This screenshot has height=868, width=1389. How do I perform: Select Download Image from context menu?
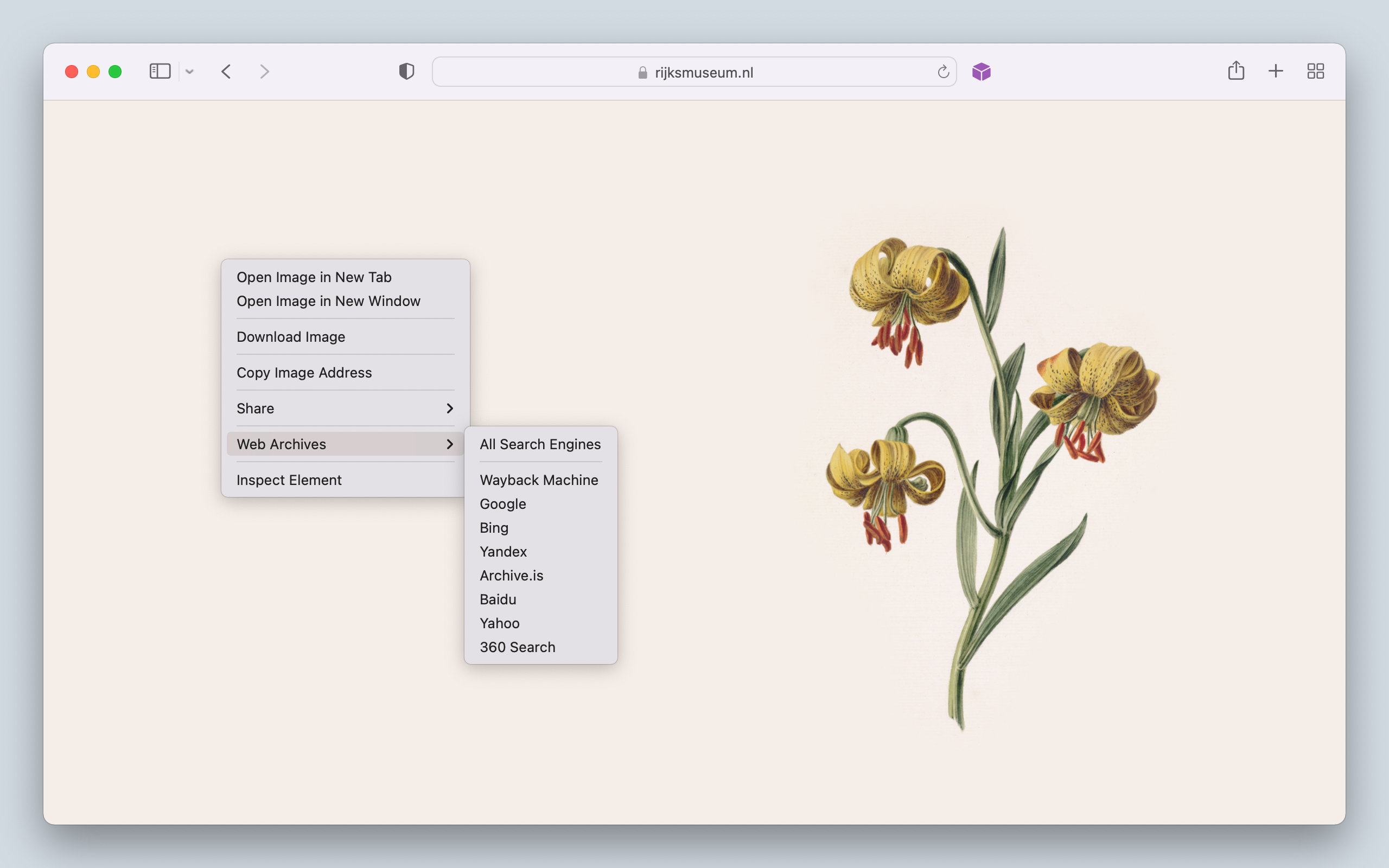click(x=291, y=337)
